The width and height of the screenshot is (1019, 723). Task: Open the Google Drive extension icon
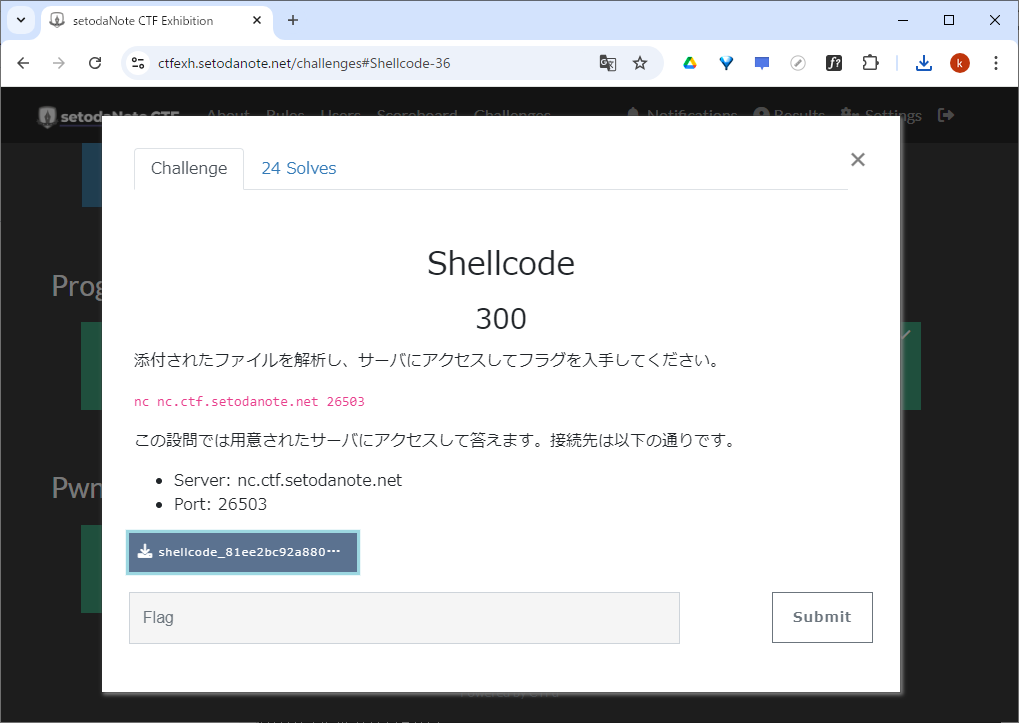(690, 63)
